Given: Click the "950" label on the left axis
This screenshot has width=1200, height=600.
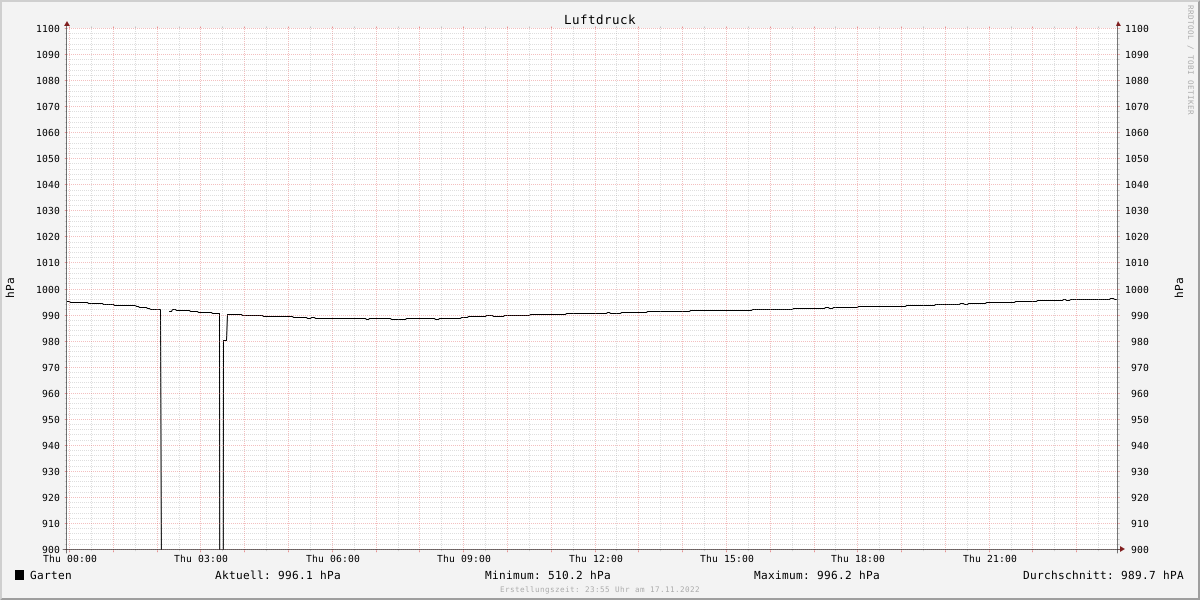Looking at the screenshot, I should click(51, 420).
